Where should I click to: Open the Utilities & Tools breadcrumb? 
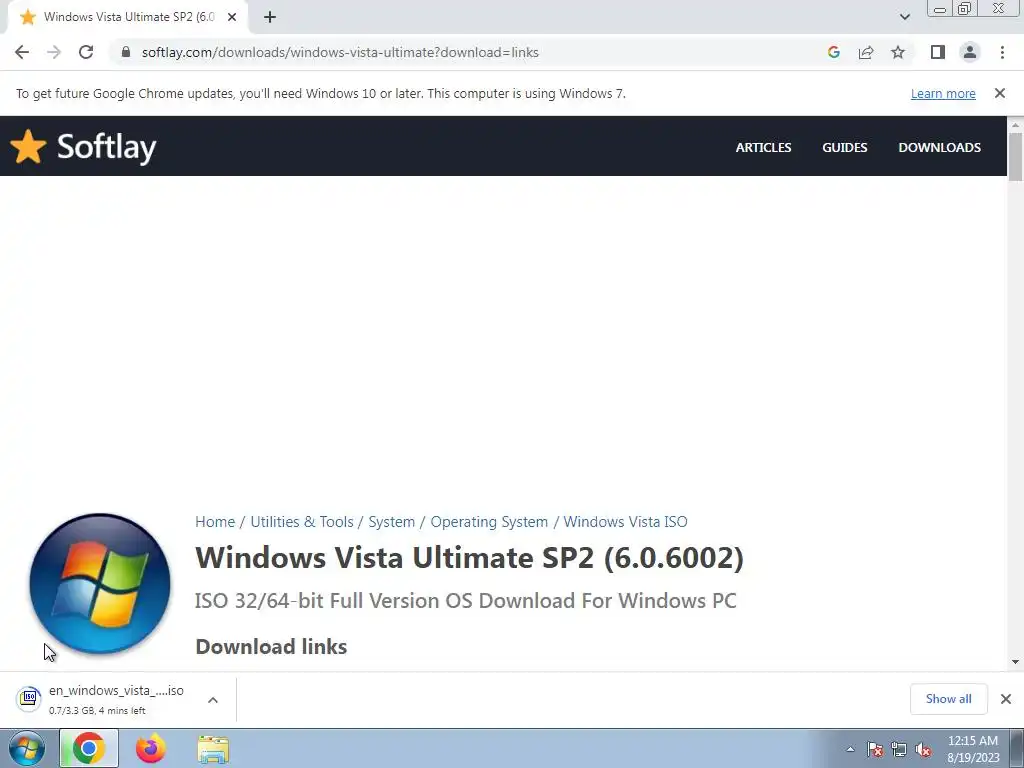tap(302, 522)
